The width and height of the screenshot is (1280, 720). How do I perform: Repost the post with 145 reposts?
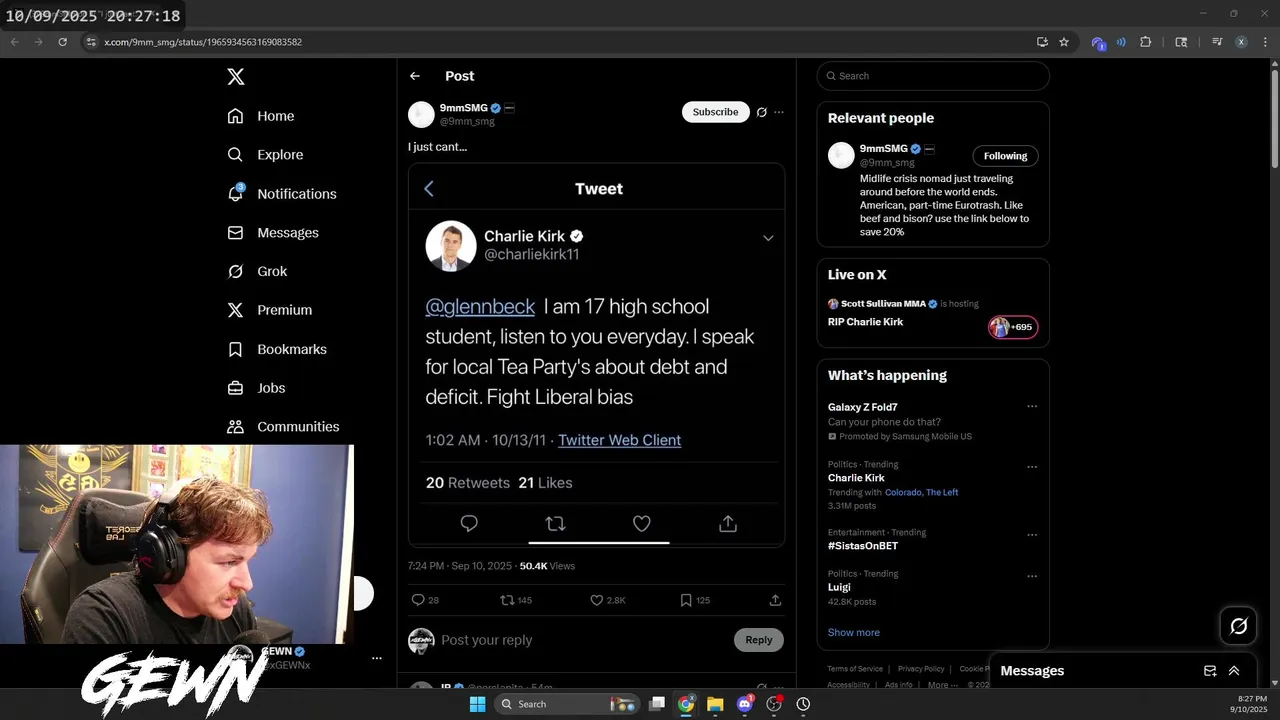point(516,600)
